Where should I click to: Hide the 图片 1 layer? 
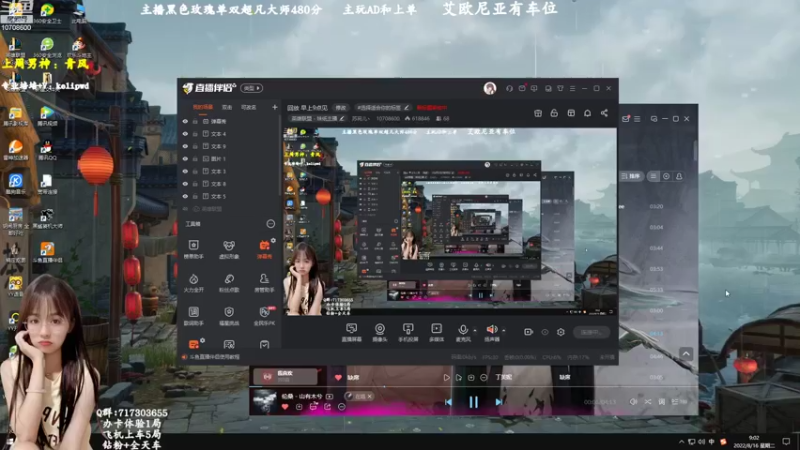[x=185, y=159]
